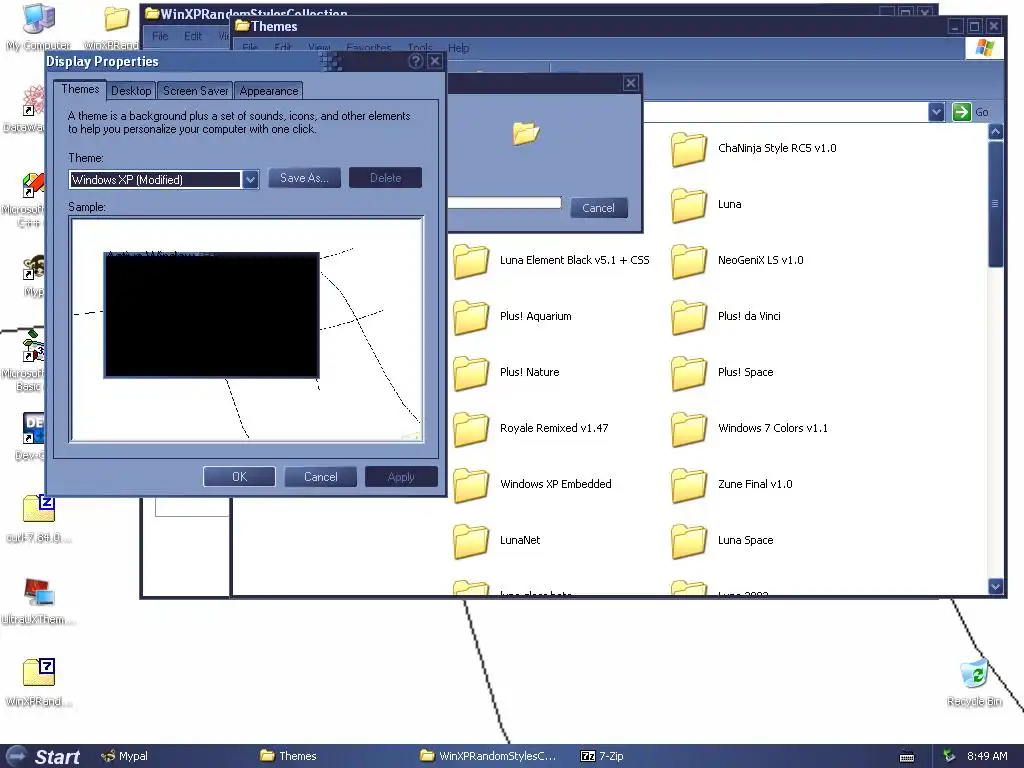Select NeoGeniX LS v1.0 folder icon
Viewport: 1024px width, 768px height.
point(689,261)
